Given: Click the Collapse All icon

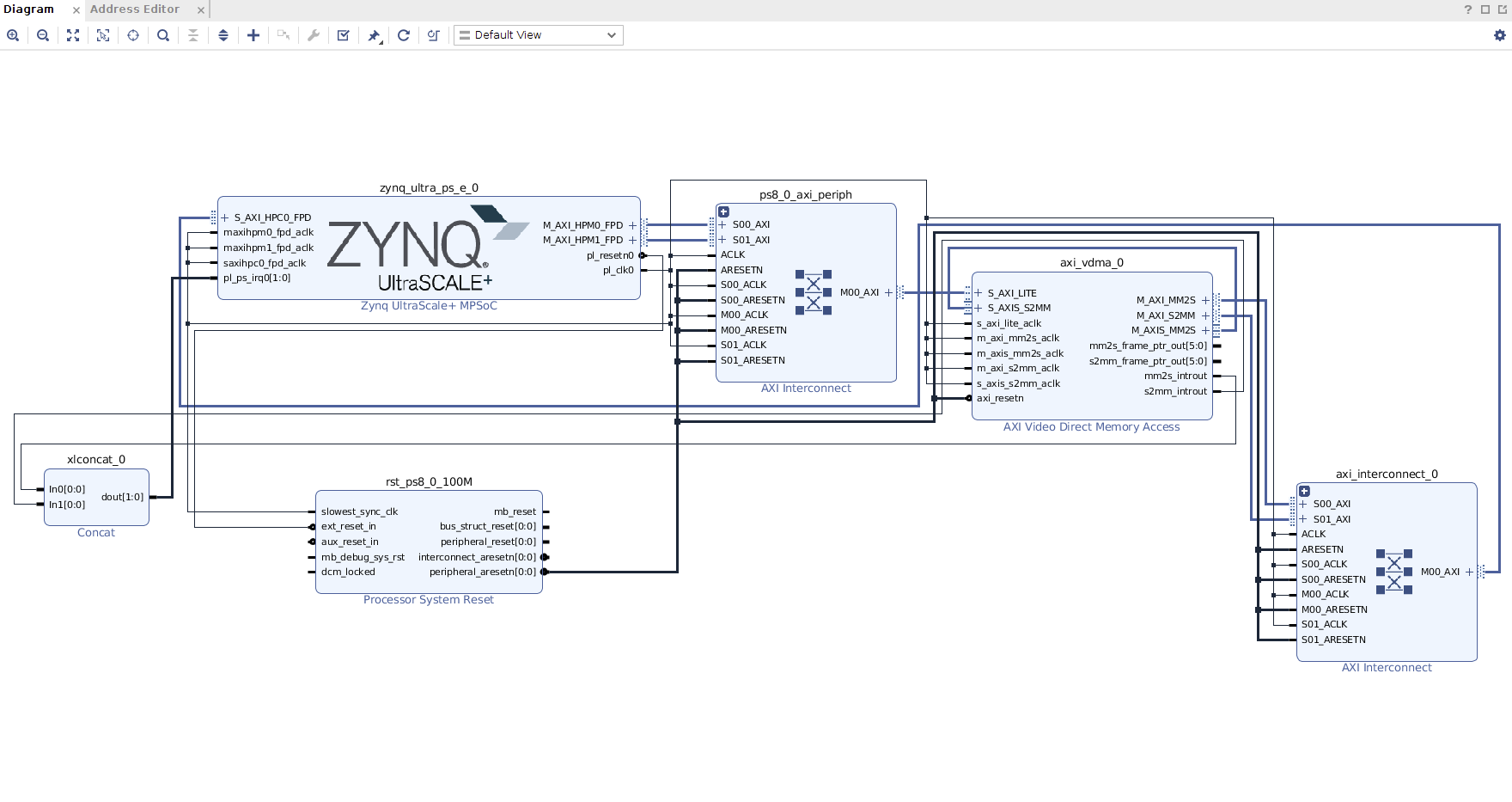Looking at the screenshot, I should (x=193, y=35).
